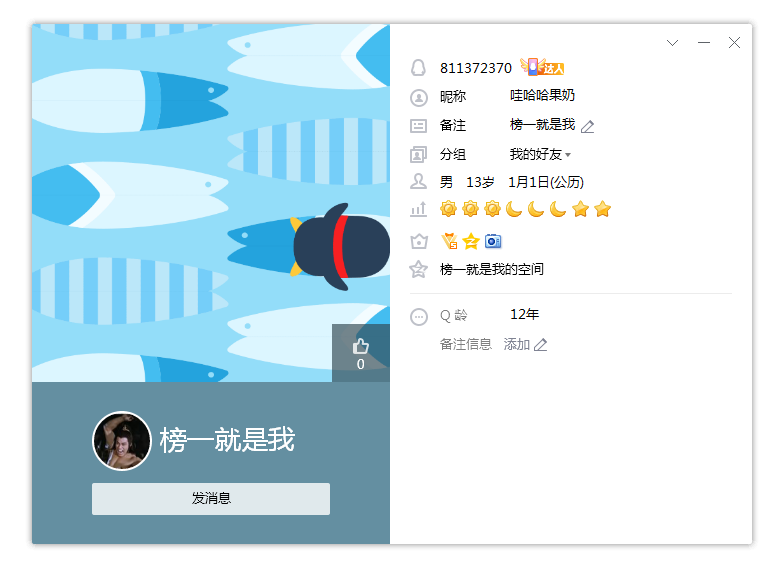
Task: Open 榜一就是我的空间 link
Action: [x=492, y=270]
